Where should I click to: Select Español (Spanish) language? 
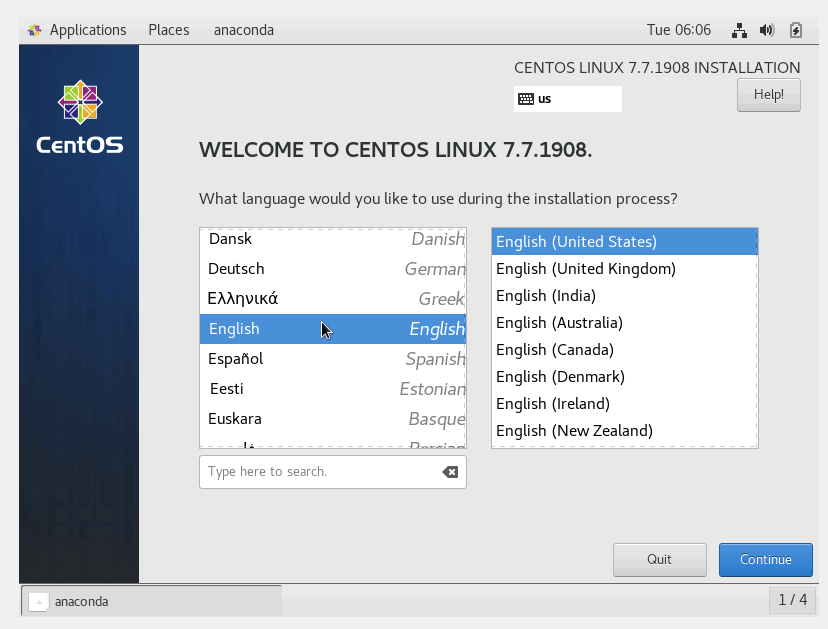[x=333, y=359]
